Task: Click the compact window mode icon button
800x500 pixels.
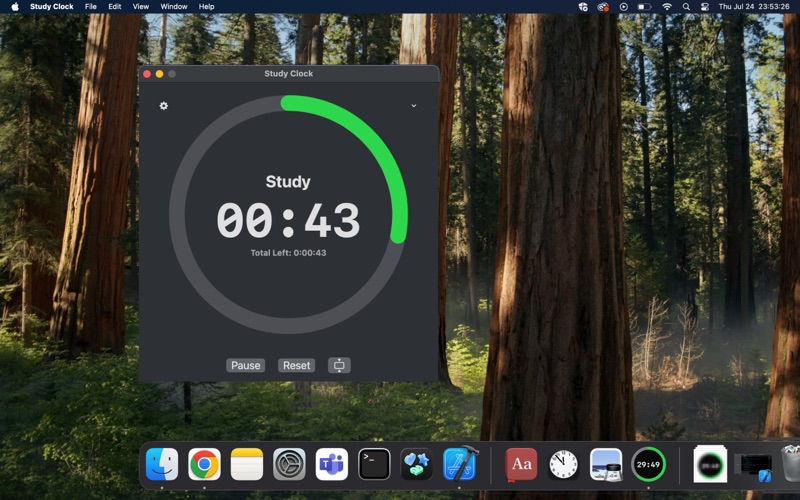Action: pyautogui.click(x=339, y=365)
